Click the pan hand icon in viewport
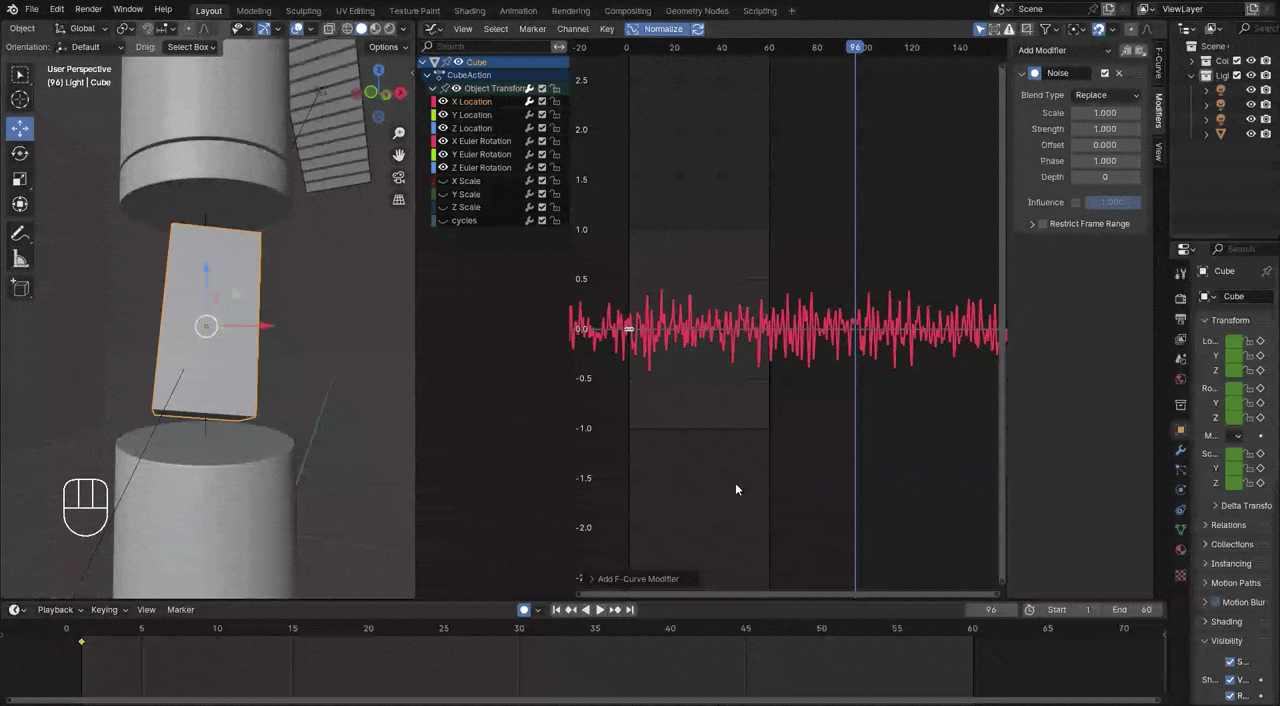The height and width of the screenshot is (706, 1280). pyautogui.click(x=399, y=155)
